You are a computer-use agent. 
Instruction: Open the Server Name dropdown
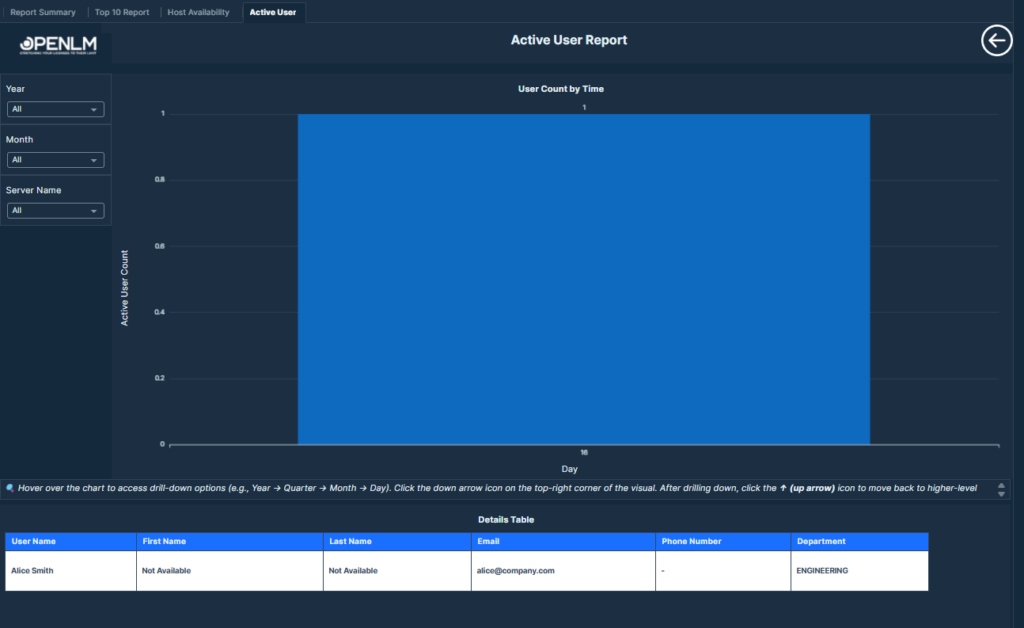tap(55, 211)
